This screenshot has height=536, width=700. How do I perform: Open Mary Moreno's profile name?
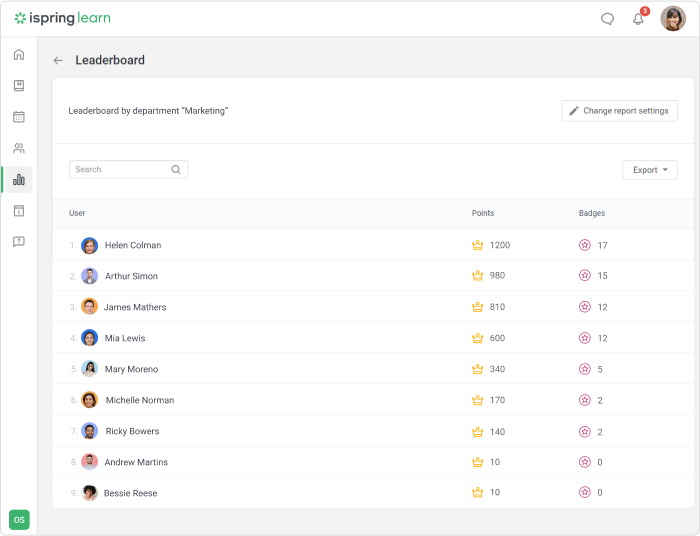click(131, 369)
